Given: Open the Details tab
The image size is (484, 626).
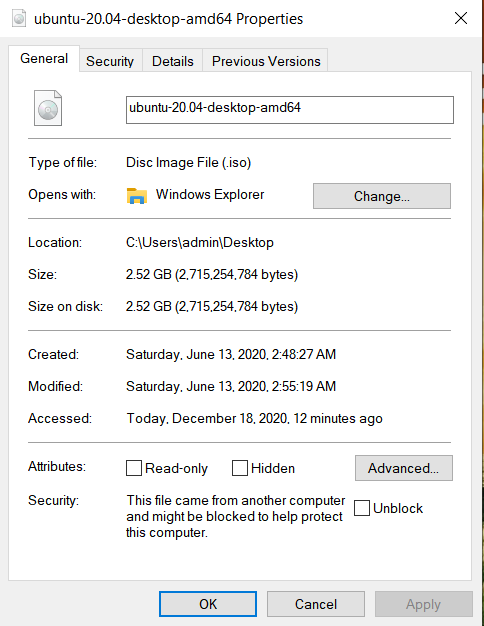Looking at the screenshot, I should [173, 61].
